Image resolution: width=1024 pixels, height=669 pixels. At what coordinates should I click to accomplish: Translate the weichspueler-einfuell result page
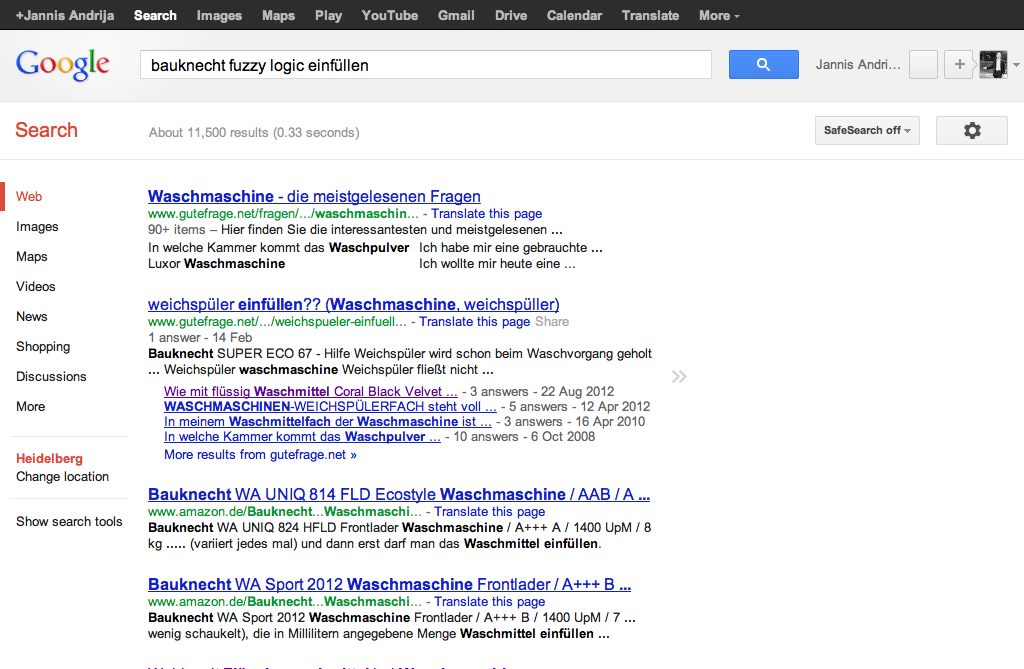(x=475, y=321)
